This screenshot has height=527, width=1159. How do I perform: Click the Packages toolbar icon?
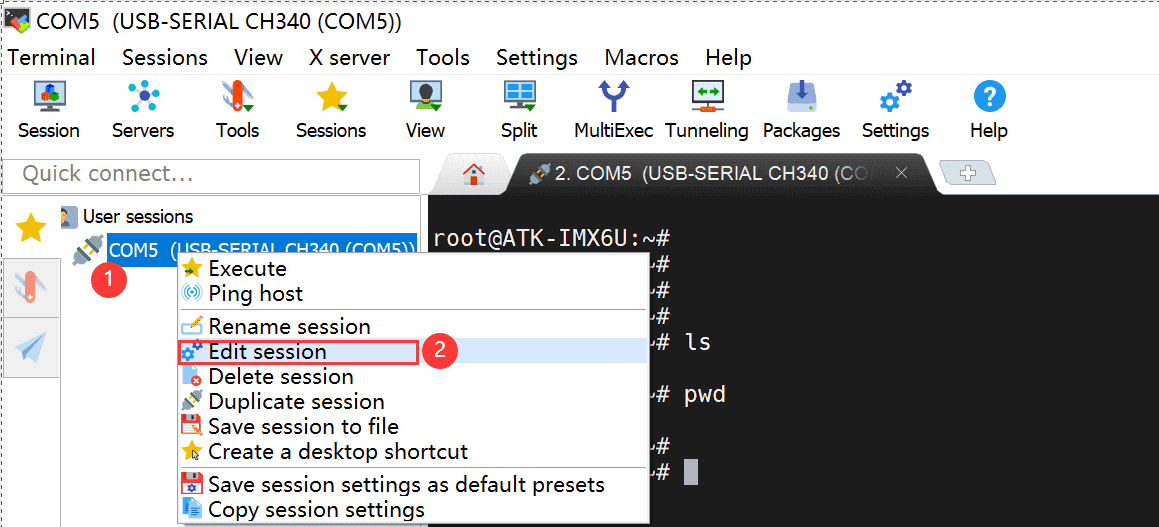(x=801, y=97)
